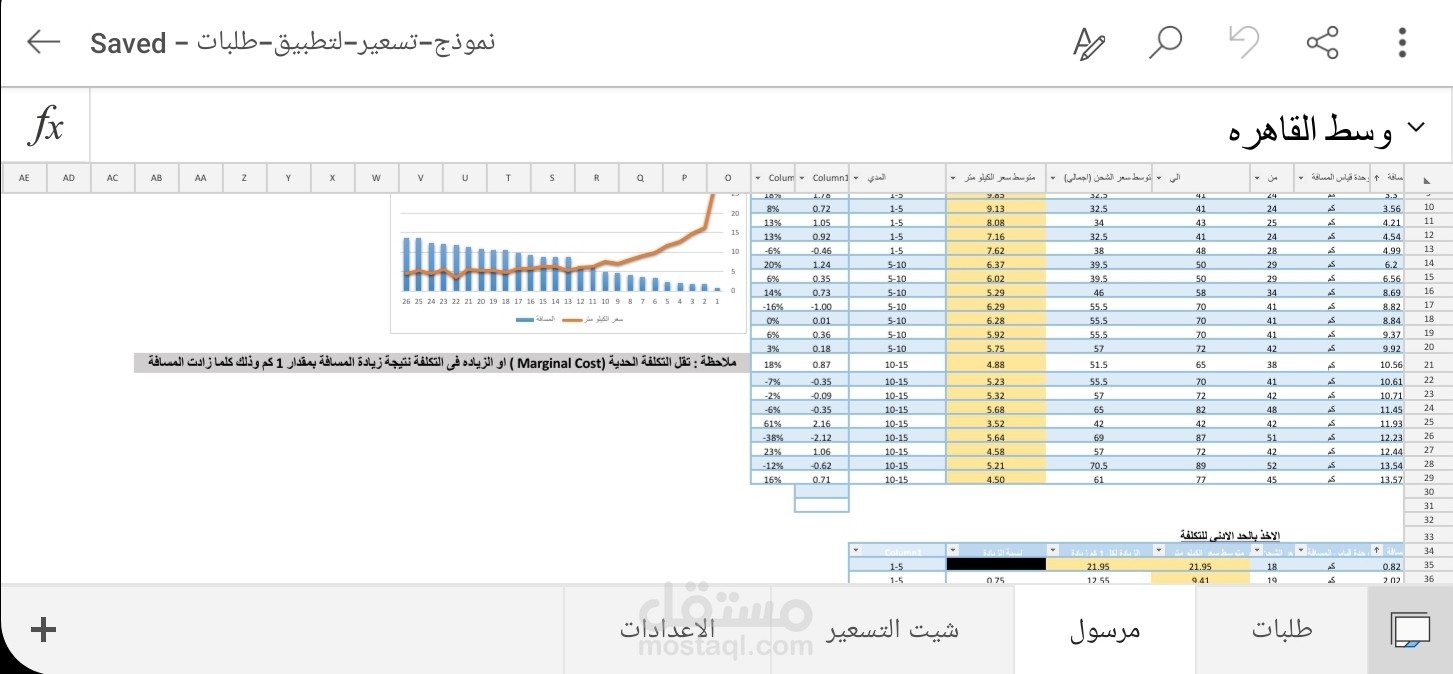The image size is (1453, 674).
Task: Select cell with value 8.08
Action: pos(996,221)
